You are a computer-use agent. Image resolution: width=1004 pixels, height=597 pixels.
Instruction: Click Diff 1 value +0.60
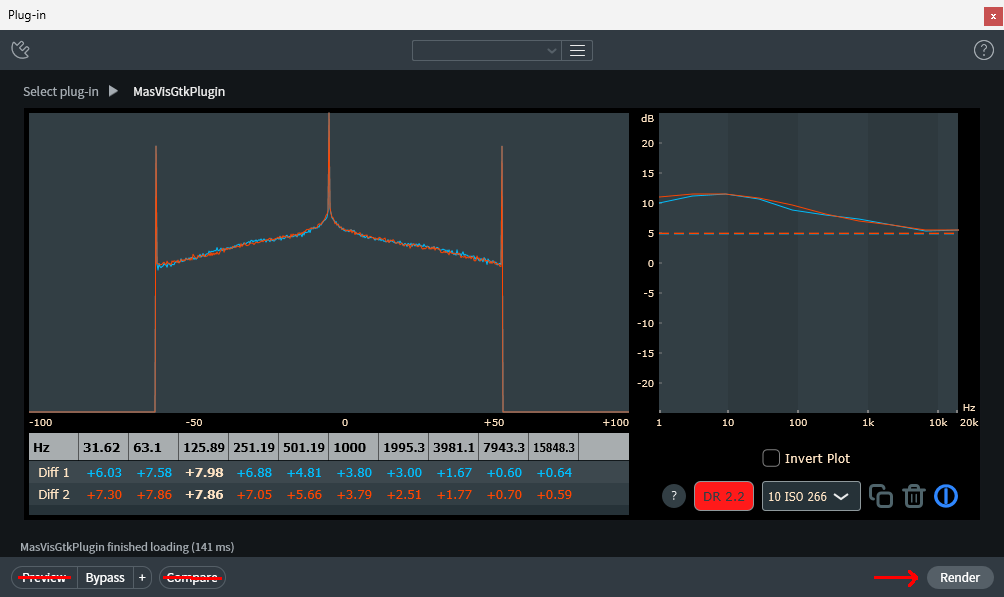click(x=504, y=473)
